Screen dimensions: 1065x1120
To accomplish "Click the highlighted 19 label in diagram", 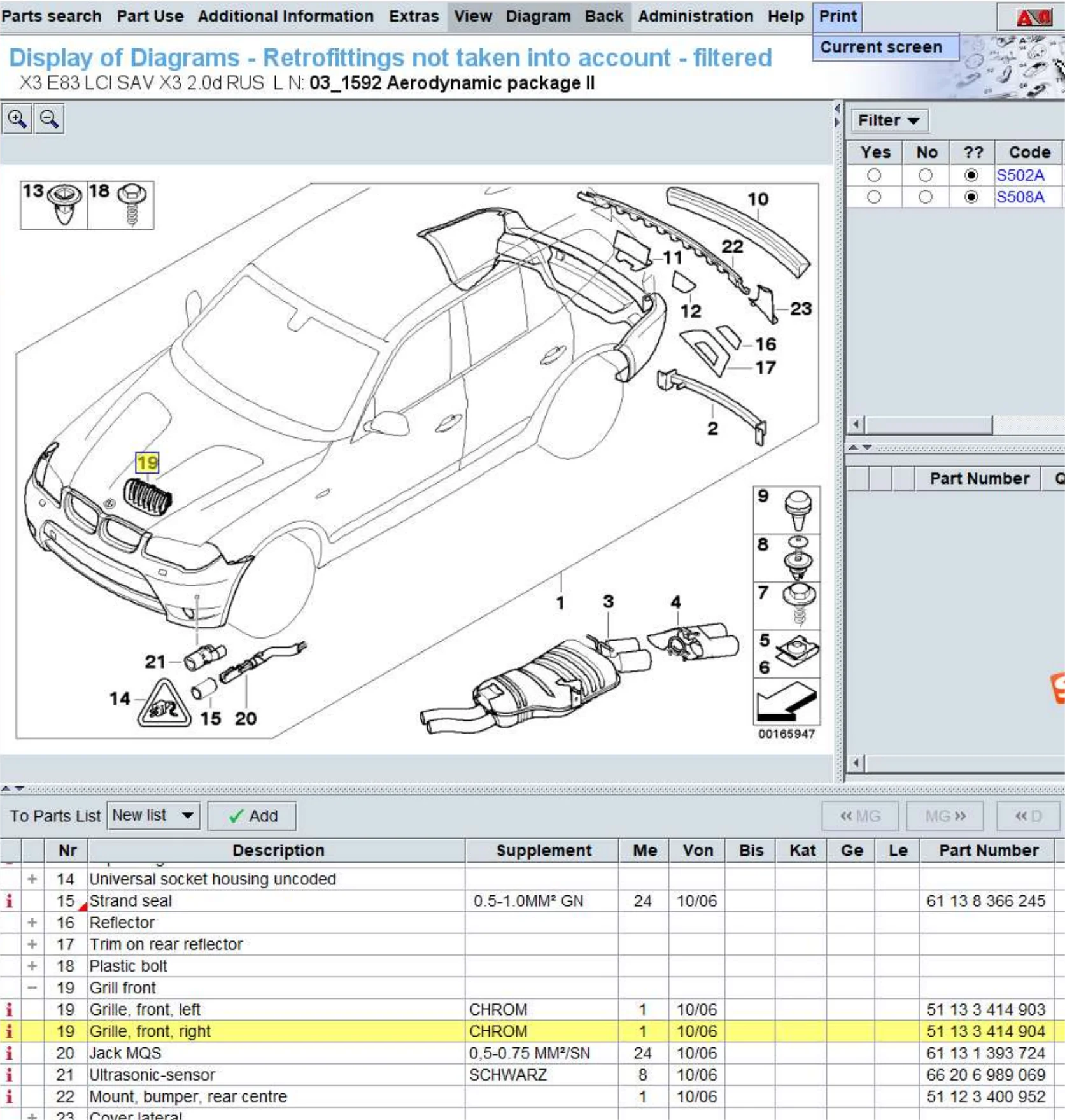I will 147,462.
